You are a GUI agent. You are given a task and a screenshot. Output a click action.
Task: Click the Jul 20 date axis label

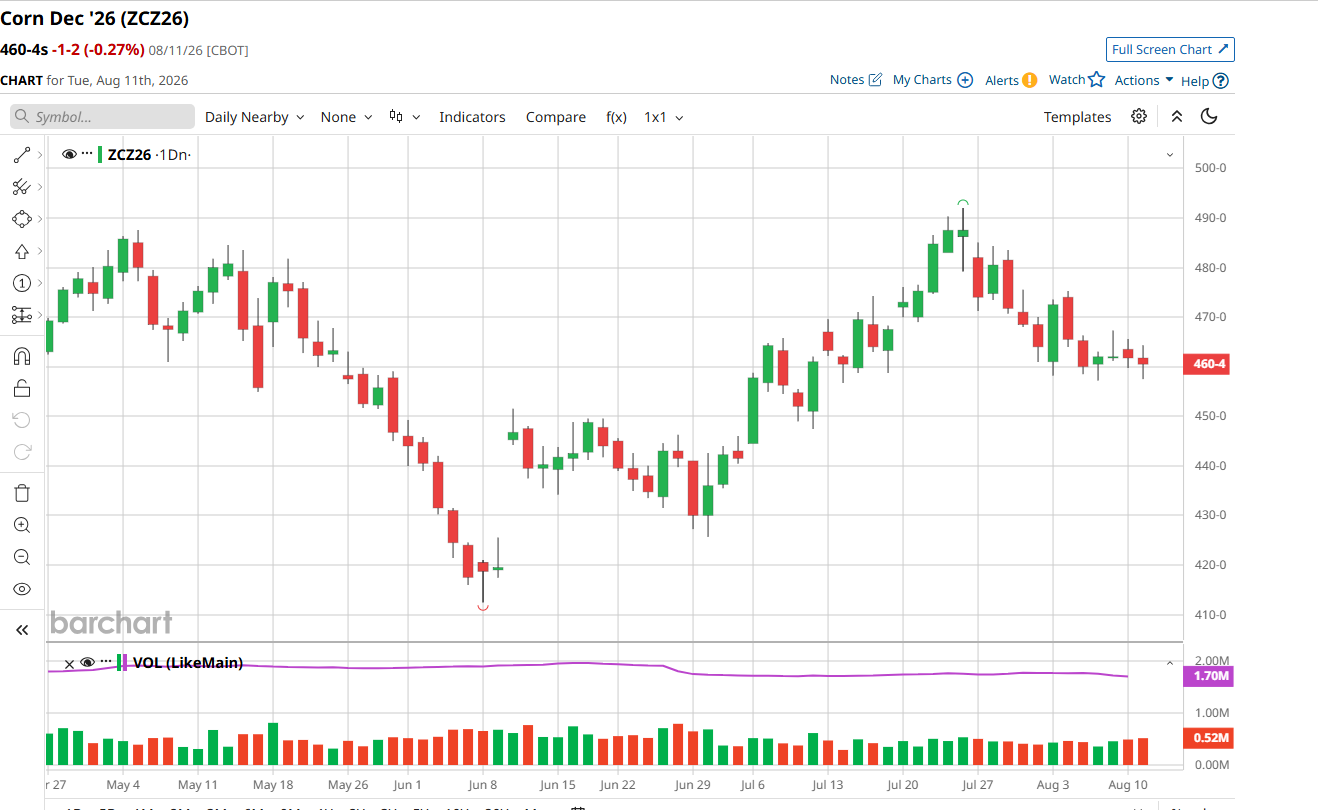coord(903,785)
